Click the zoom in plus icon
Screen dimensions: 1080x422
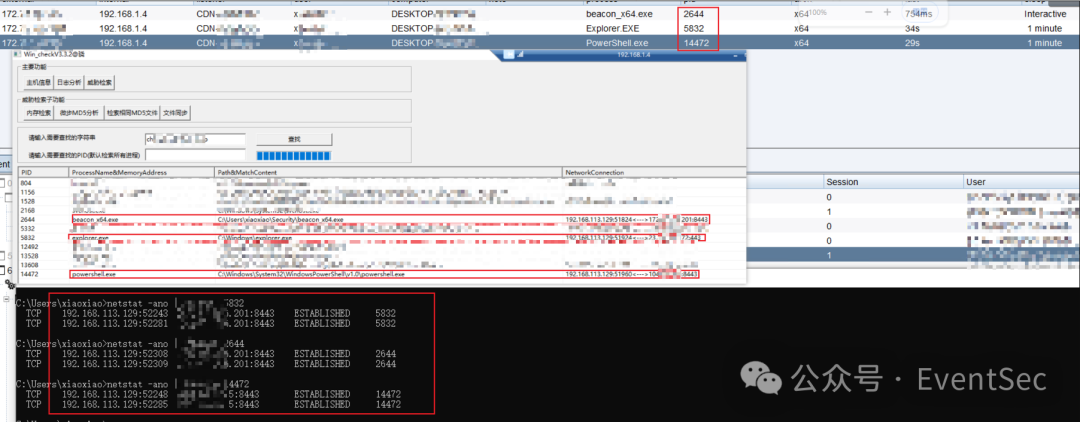(887, 12)
